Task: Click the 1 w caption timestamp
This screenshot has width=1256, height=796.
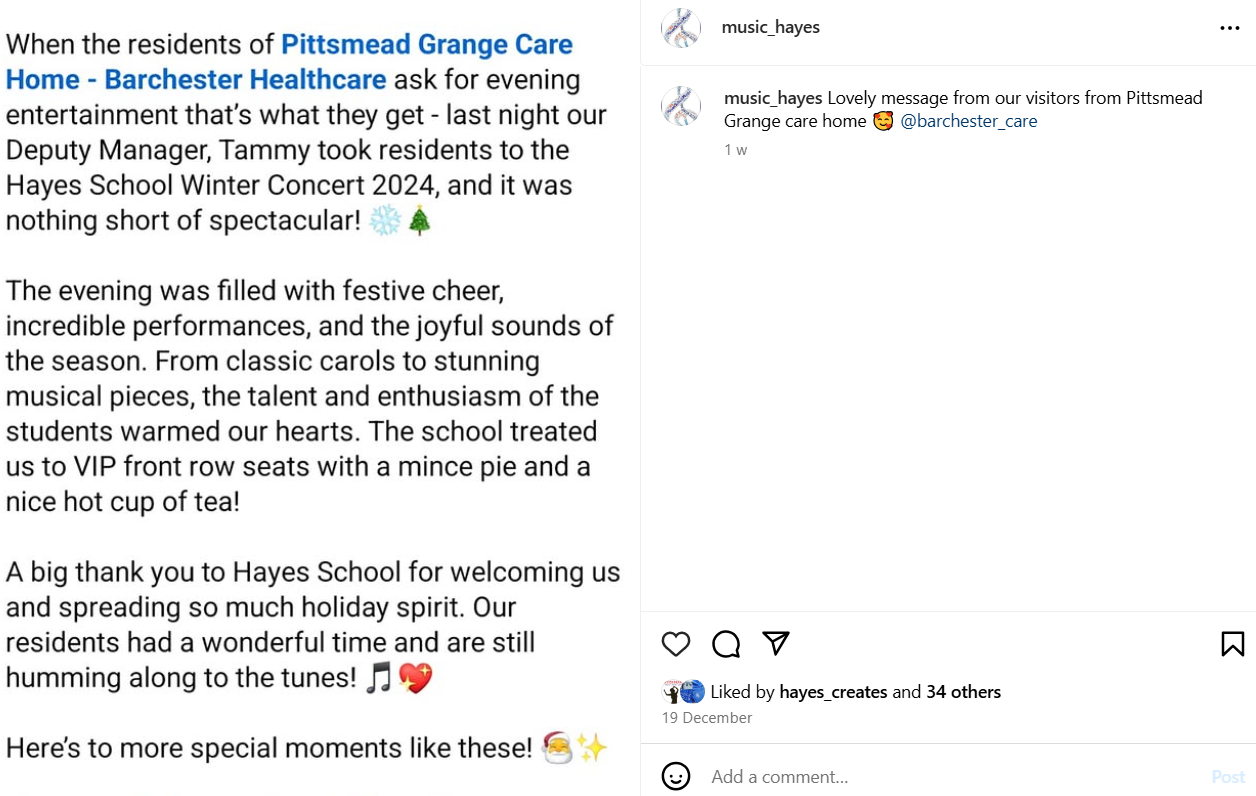Action: coord(735,150)
